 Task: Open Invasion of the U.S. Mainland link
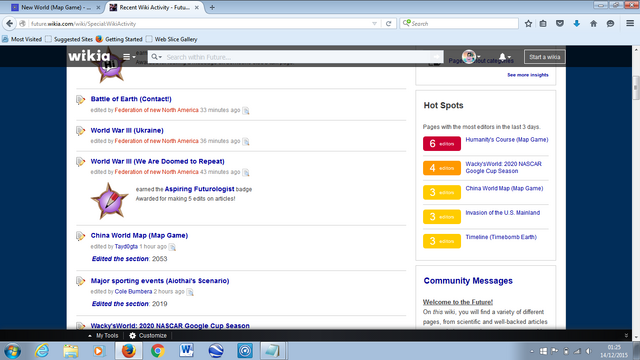(x=502, y=213)
